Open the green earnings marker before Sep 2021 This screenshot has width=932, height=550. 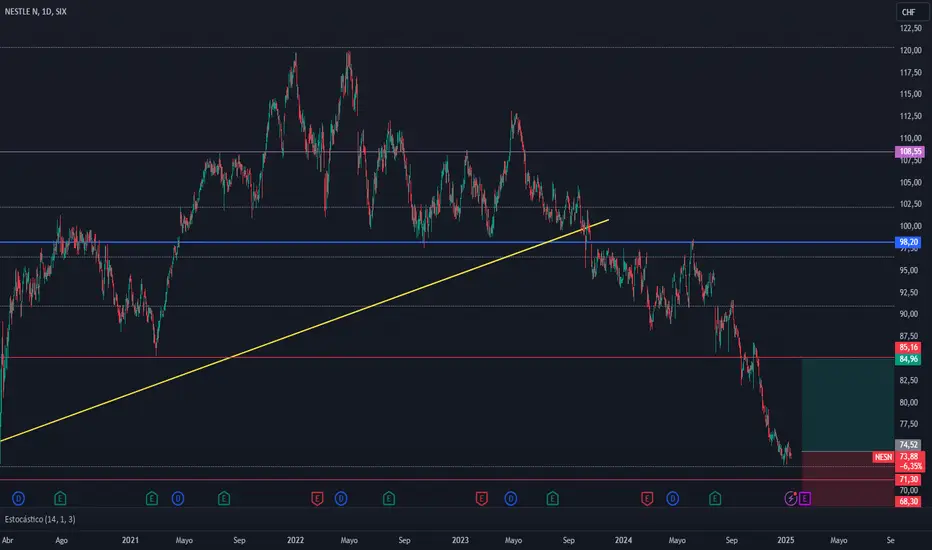pos(223,498)
